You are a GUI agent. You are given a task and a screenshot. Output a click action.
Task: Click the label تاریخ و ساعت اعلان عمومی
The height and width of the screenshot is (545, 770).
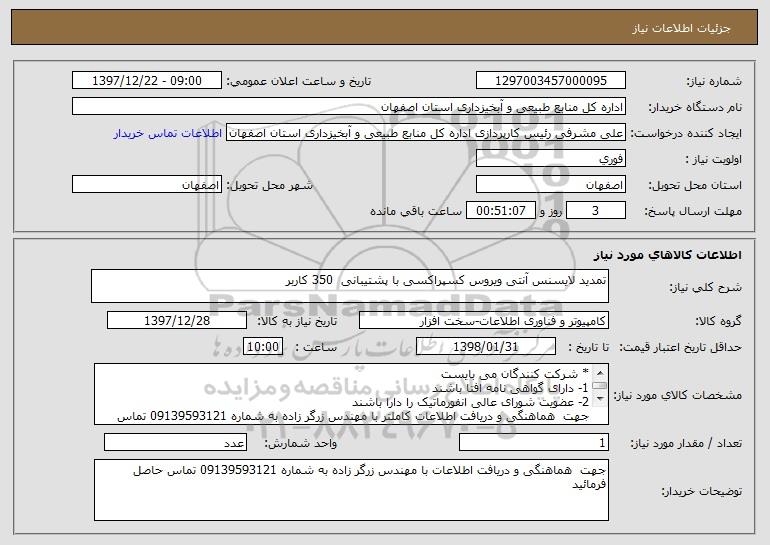[x=299, y=82]
